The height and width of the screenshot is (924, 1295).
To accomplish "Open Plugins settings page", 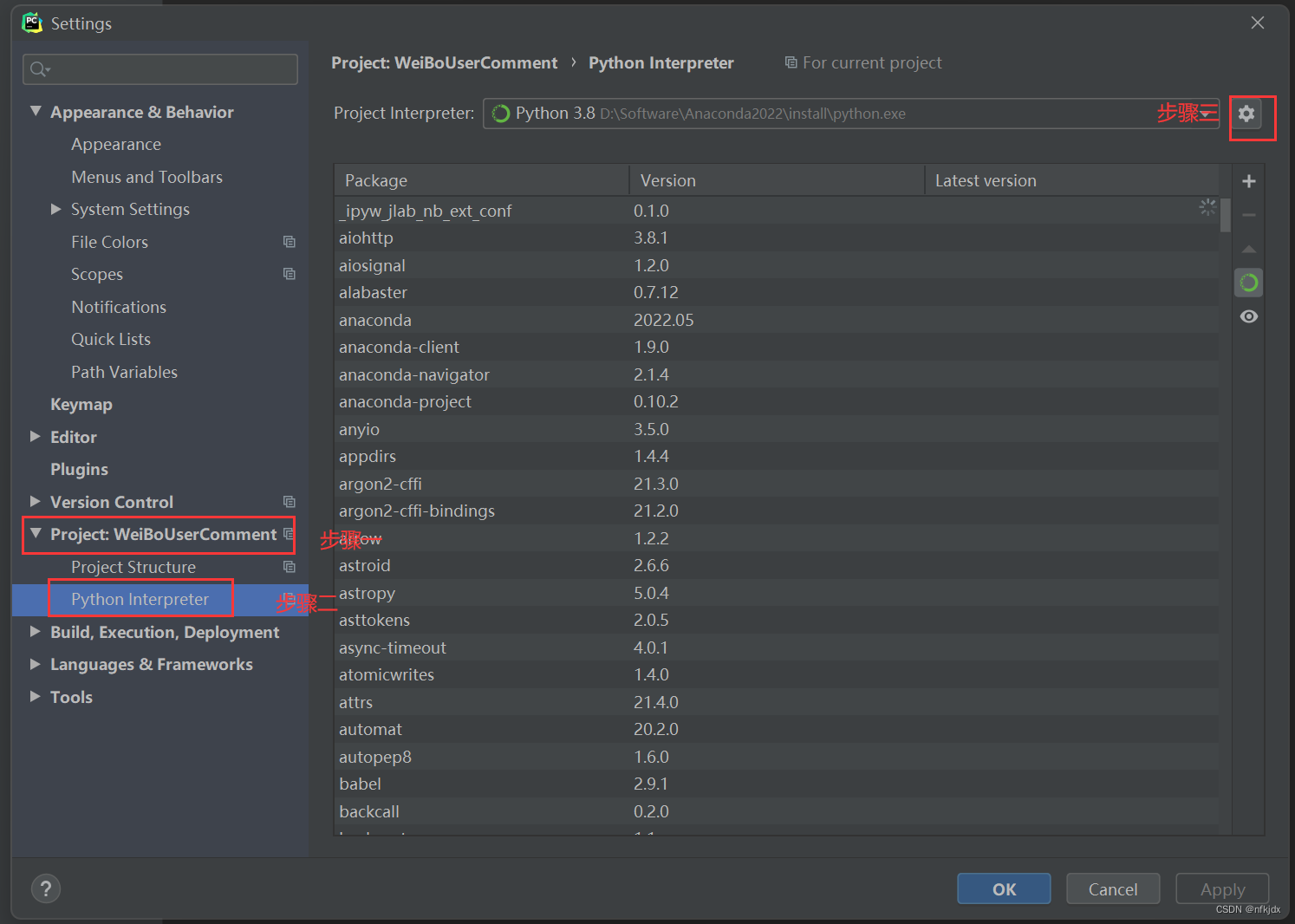I will [79, 470].
